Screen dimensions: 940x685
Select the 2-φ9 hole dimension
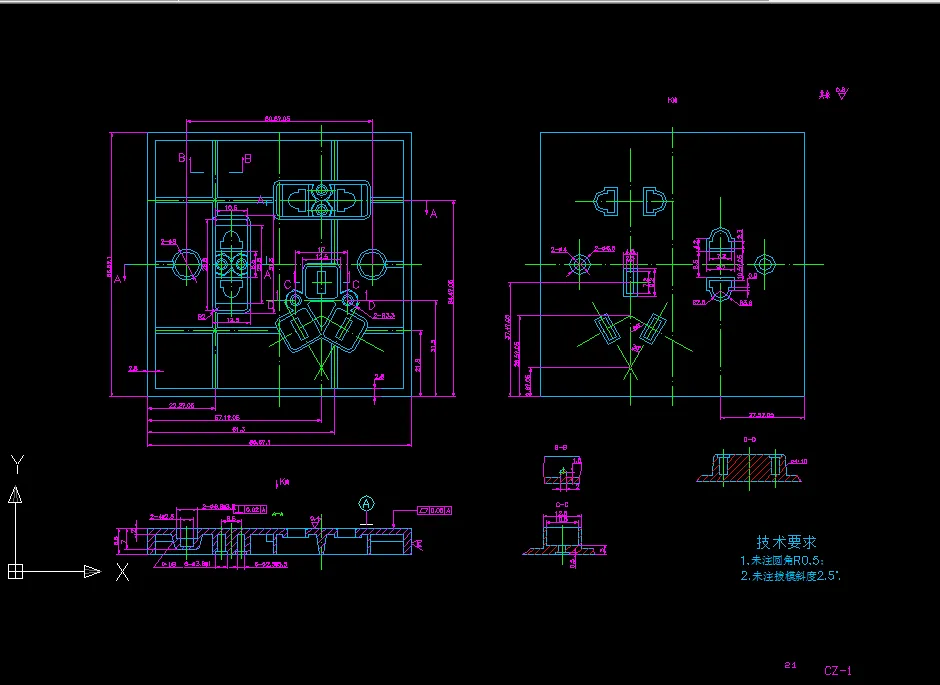(168, 242)
